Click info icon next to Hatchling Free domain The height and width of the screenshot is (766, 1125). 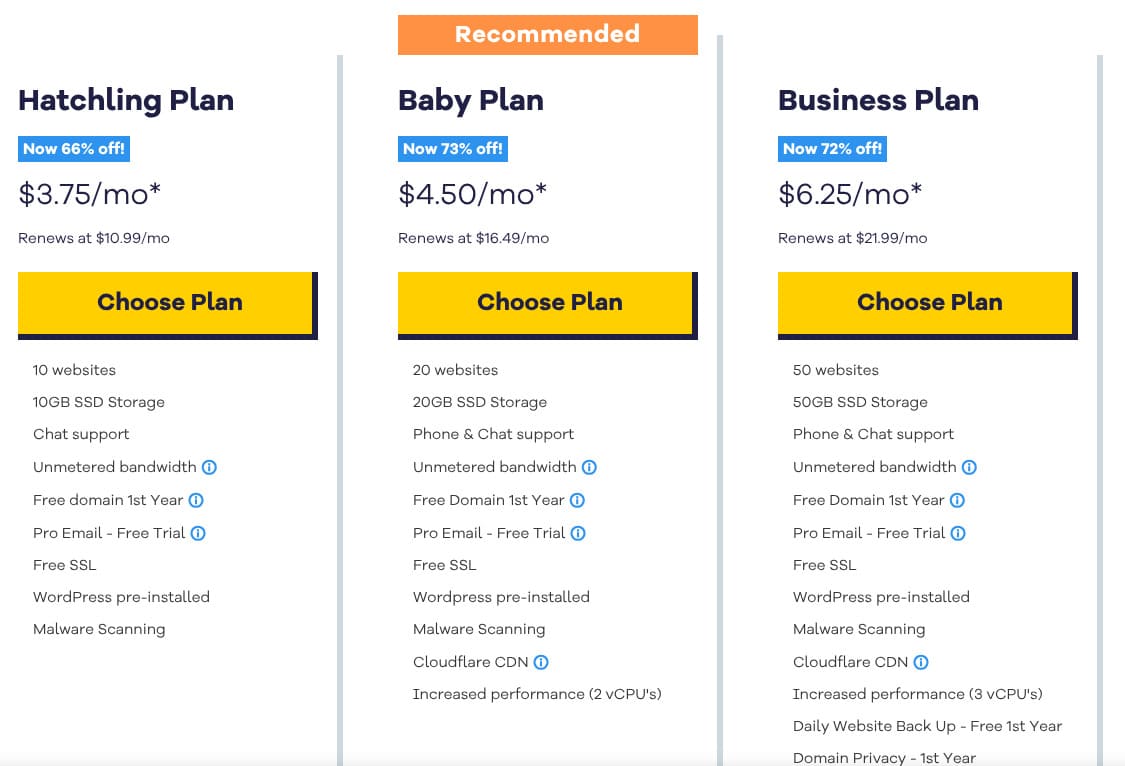pos(197,500)
